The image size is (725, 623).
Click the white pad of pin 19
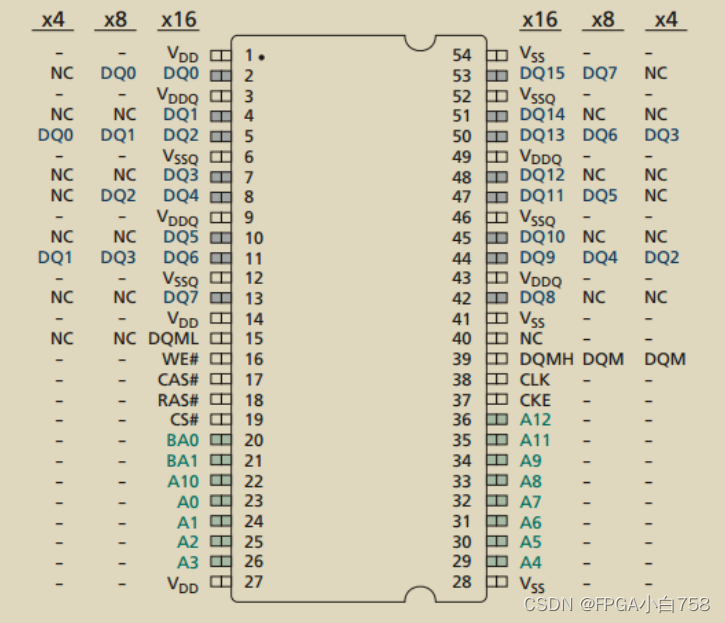pyautogui.click(x=221, y=419)
